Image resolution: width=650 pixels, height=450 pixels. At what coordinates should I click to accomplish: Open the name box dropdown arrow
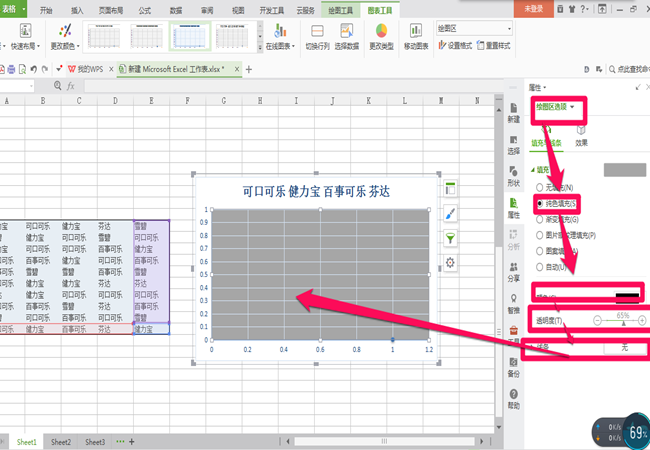click(x=31, y=86)
